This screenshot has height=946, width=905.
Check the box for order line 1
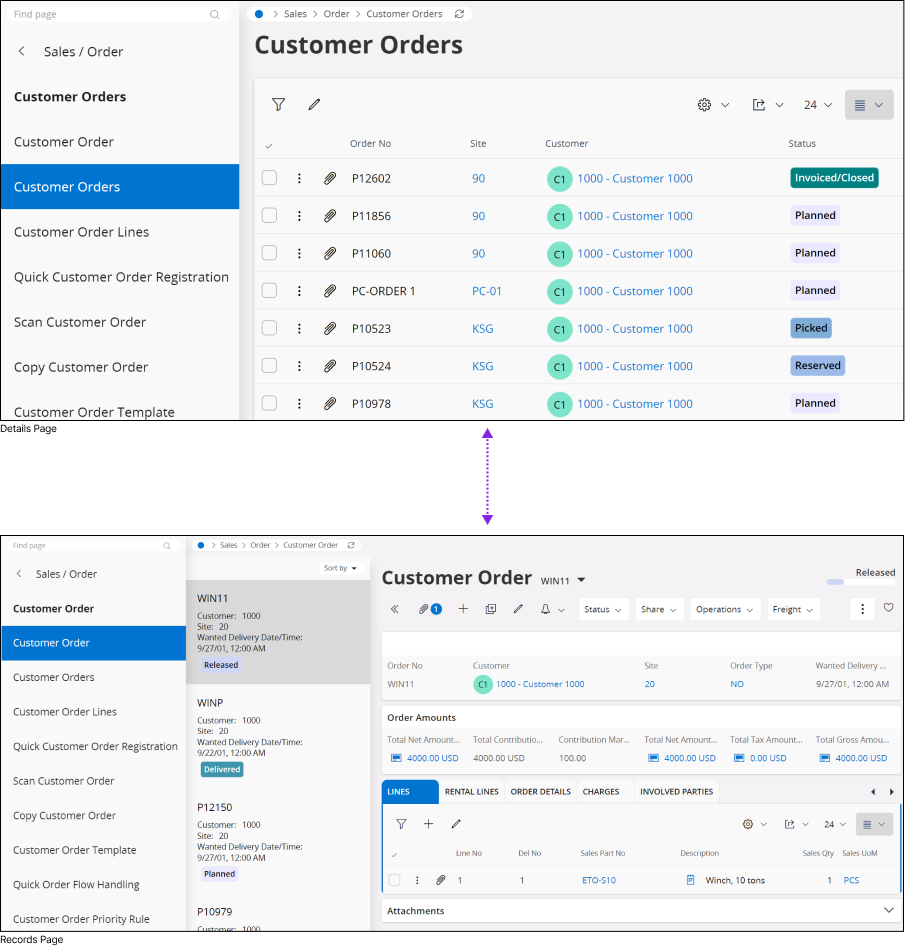[394, 880]
